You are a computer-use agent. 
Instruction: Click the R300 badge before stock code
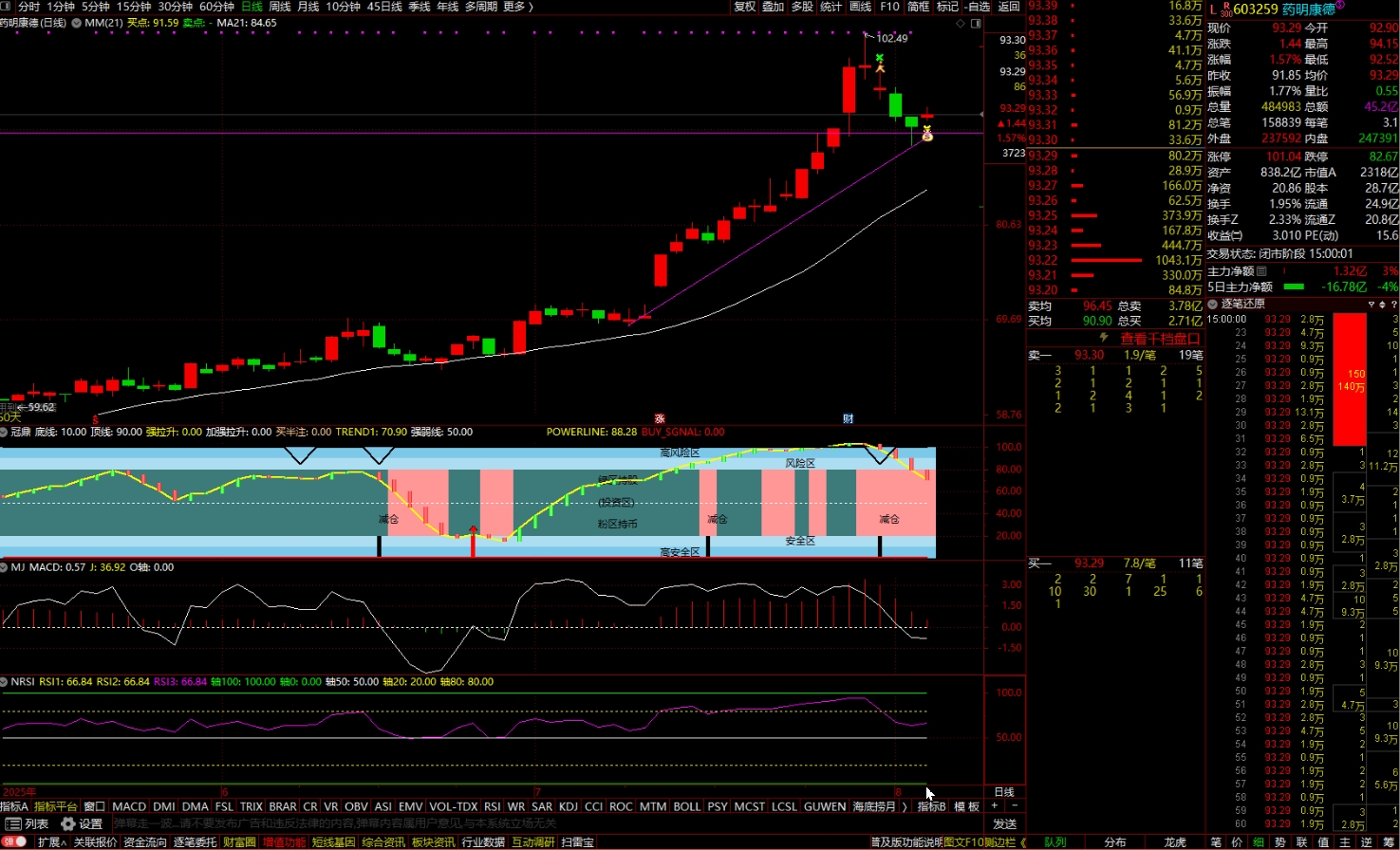[1225, 9]
